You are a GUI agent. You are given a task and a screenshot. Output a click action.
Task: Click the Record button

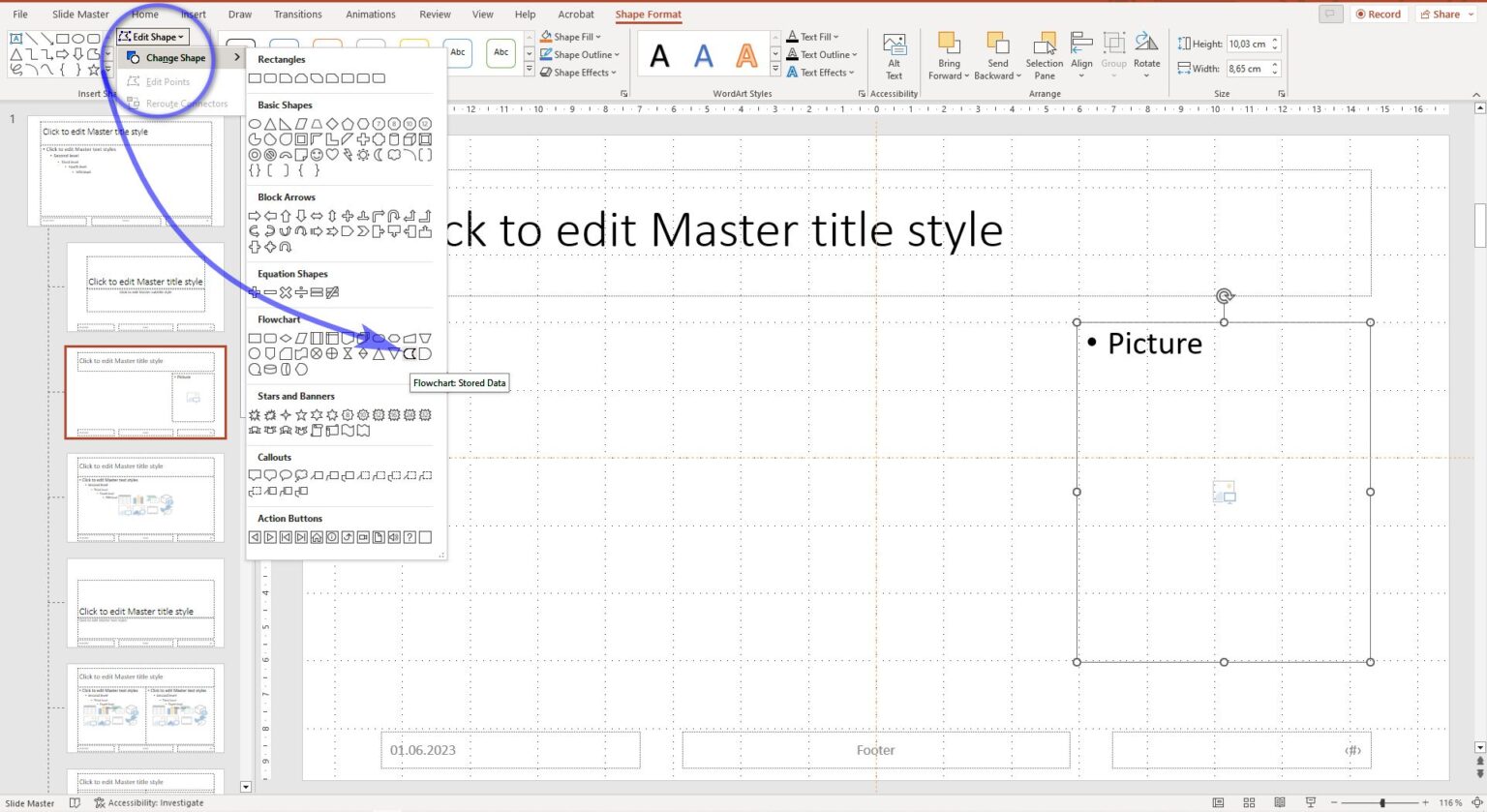coord(1378,14)
